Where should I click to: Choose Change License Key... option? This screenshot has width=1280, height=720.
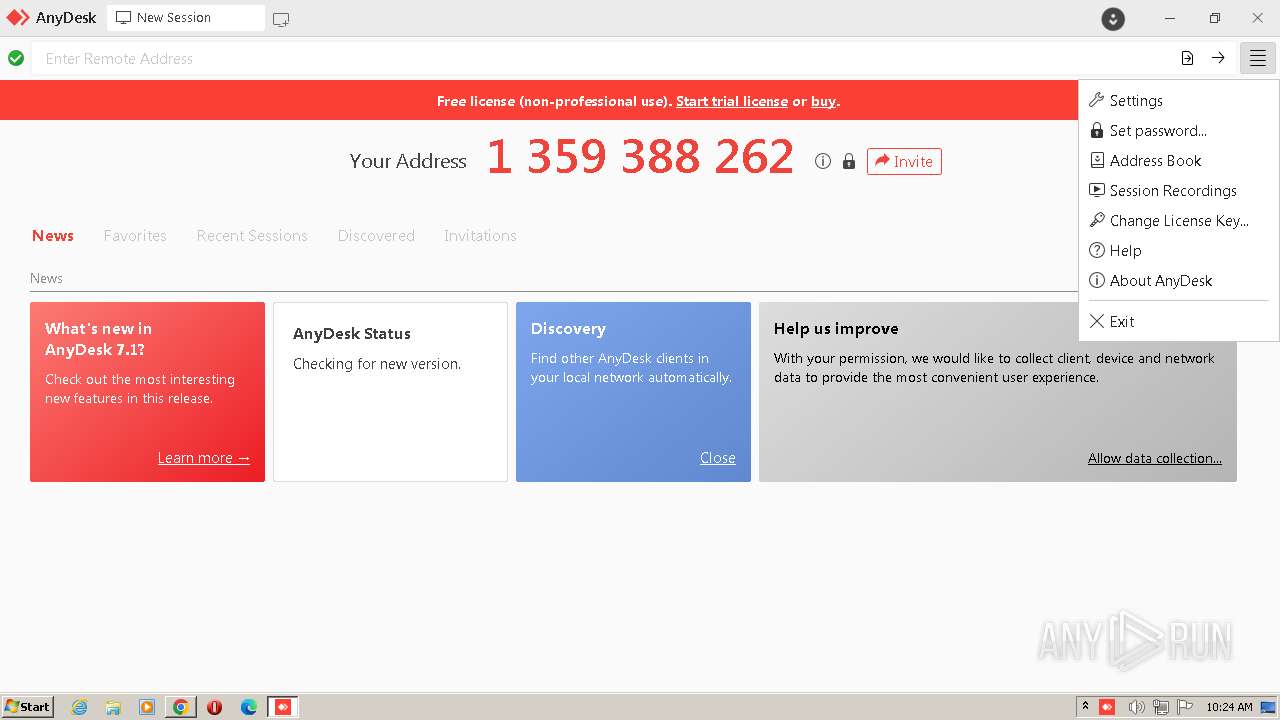pyautogui.click(x=1178, y=220)
